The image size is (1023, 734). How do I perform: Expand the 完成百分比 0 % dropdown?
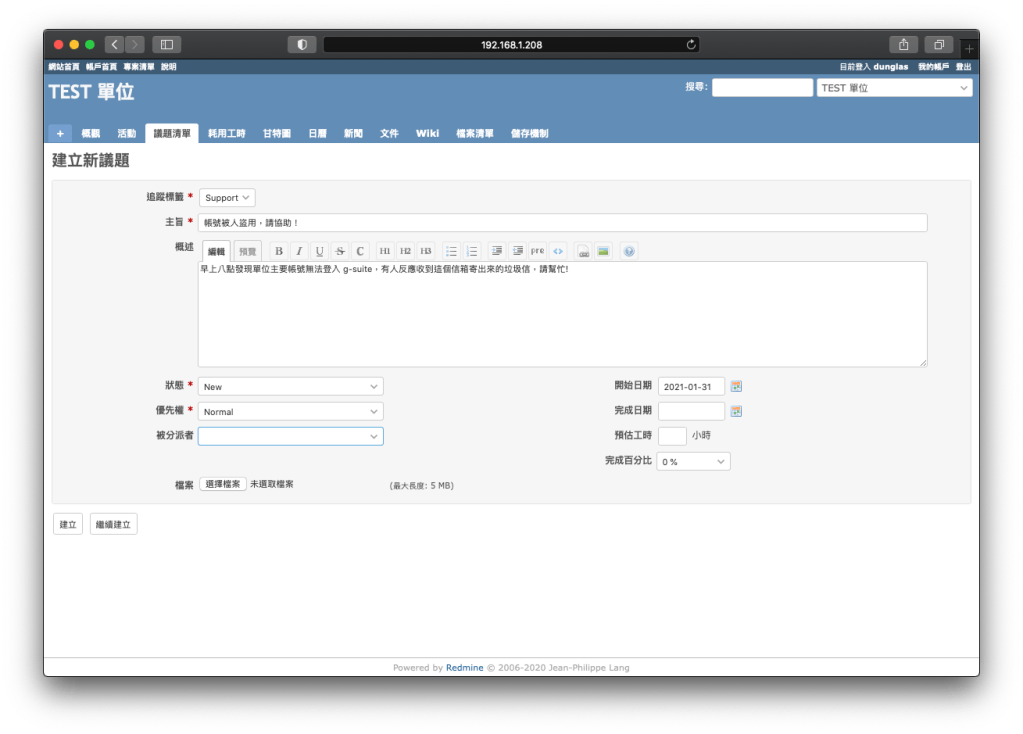pyautogui.click(x=693, y=462)
